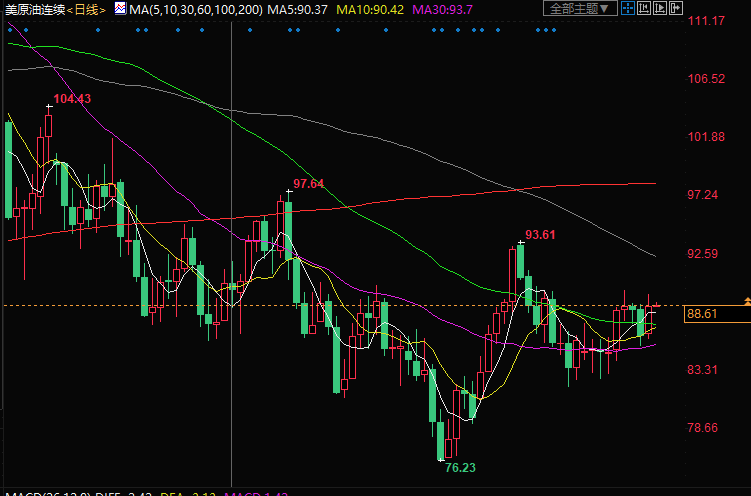Click the 104.43 high price label
This screenshot has width=751, height=496.
click(72, 99)
